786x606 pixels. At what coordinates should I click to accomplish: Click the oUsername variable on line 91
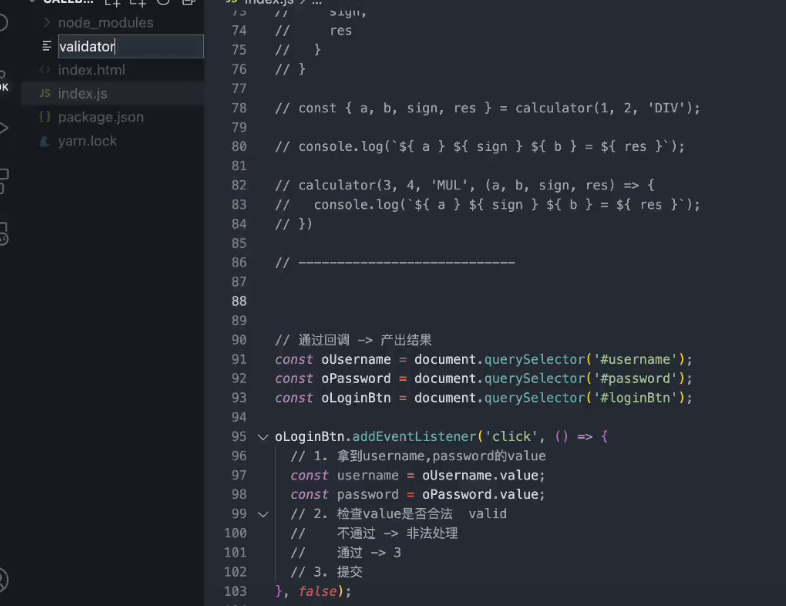356,360
